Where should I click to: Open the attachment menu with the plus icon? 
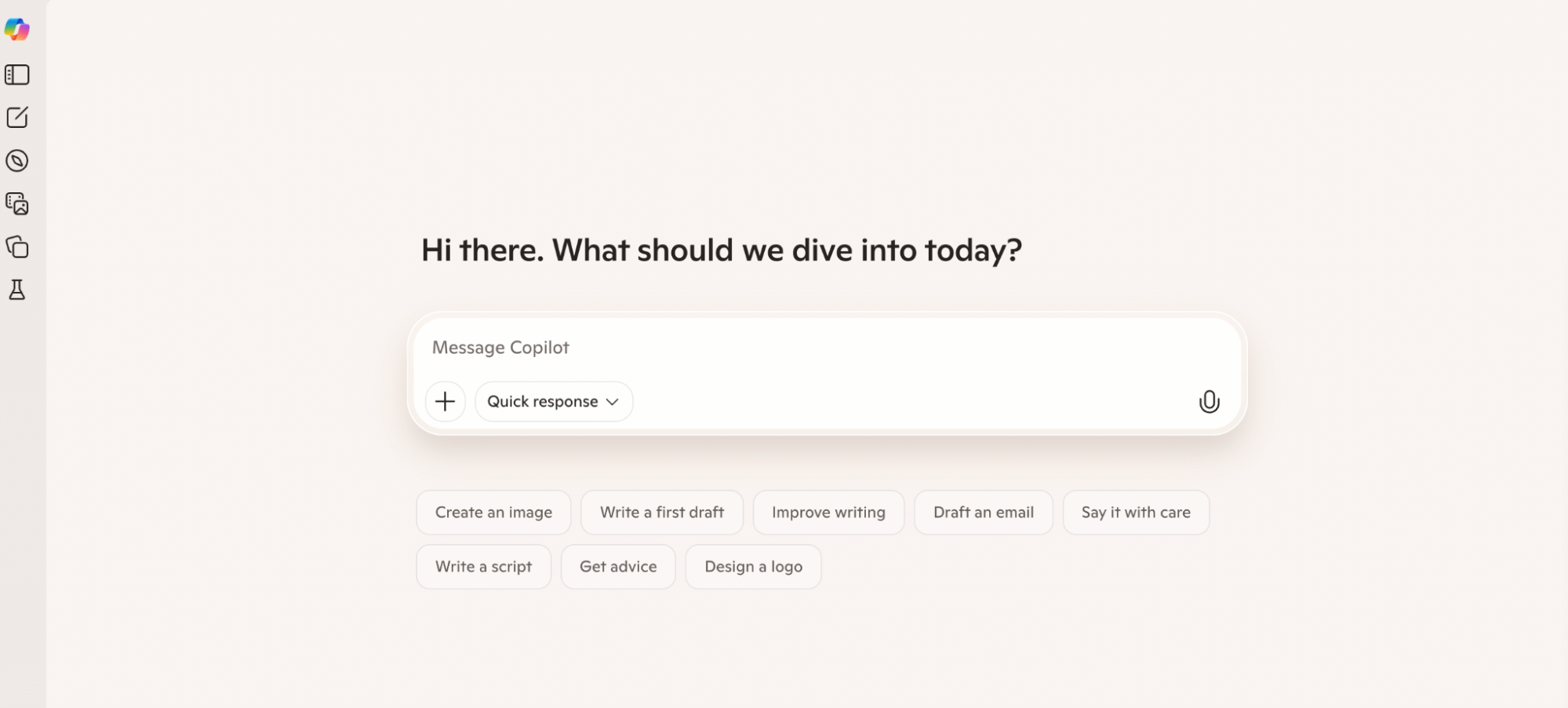coord(445,401)
